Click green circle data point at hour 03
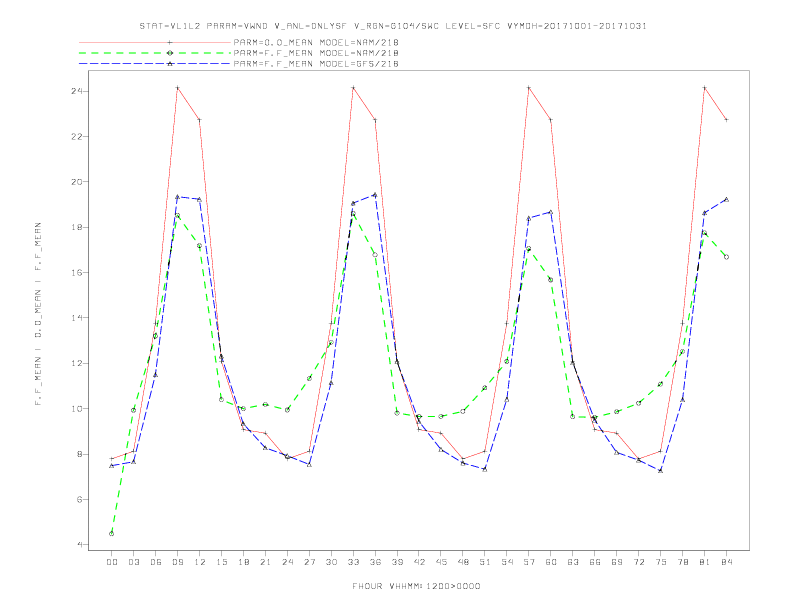Screen dimensions: 792x612 pyautogui.click(x=133, y=410)
